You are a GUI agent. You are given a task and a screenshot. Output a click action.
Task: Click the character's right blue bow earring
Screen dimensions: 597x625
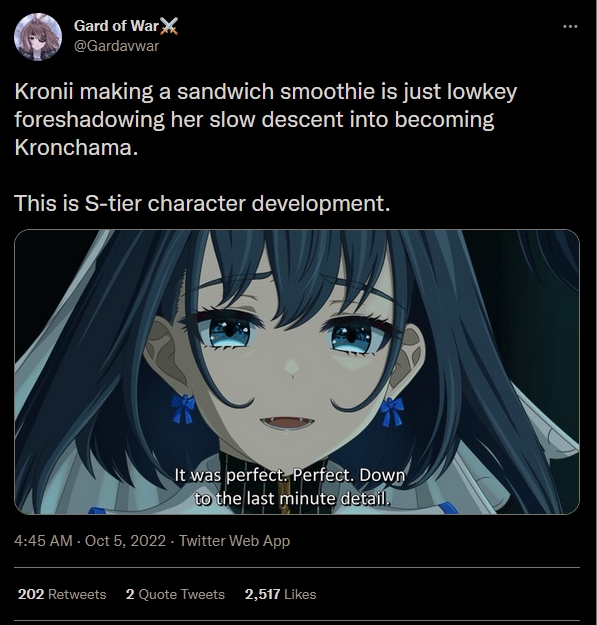click(392, 411)
